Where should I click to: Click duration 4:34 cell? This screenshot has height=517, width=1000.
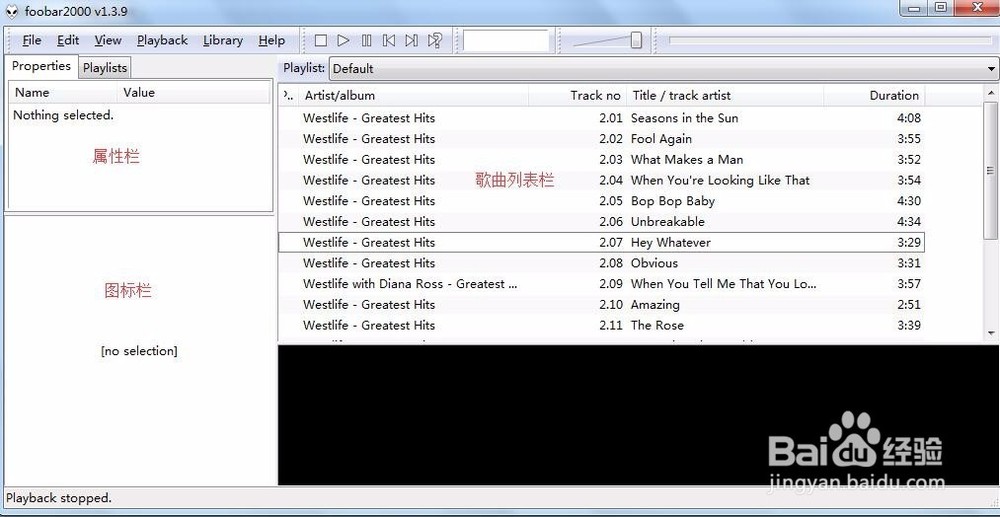pyautogui.click(x=909, y=222)
